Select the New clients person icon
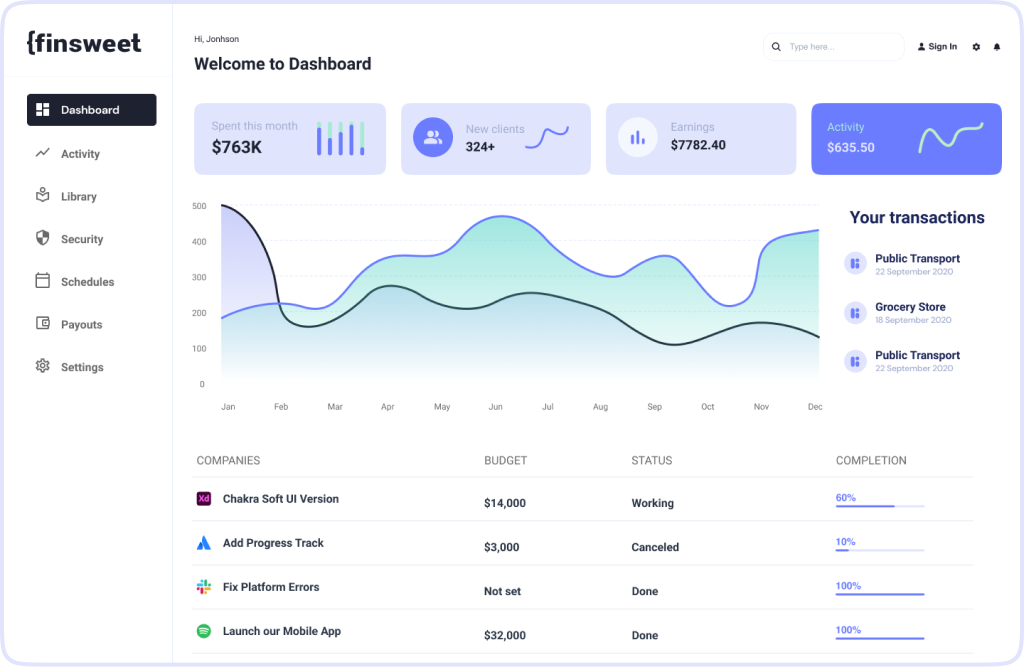This screenshot has width=1024, height=667. point(433,137)
